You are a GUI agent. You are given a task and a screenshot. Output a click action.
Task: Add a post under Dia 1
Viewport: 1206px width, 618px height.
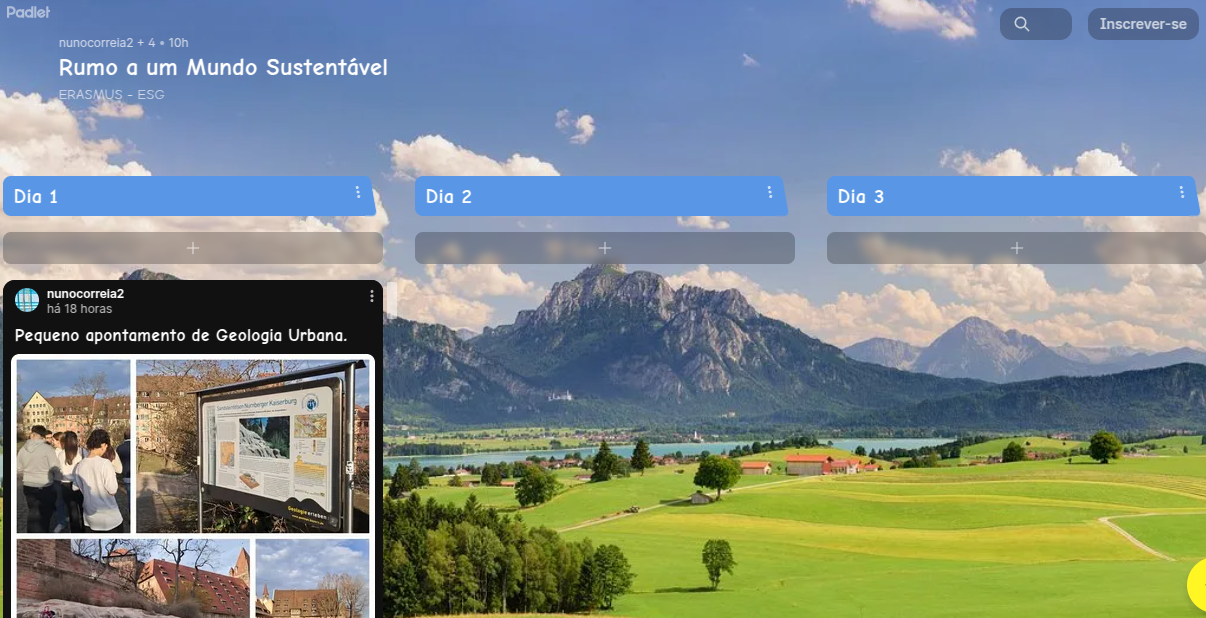click(193, 248)
